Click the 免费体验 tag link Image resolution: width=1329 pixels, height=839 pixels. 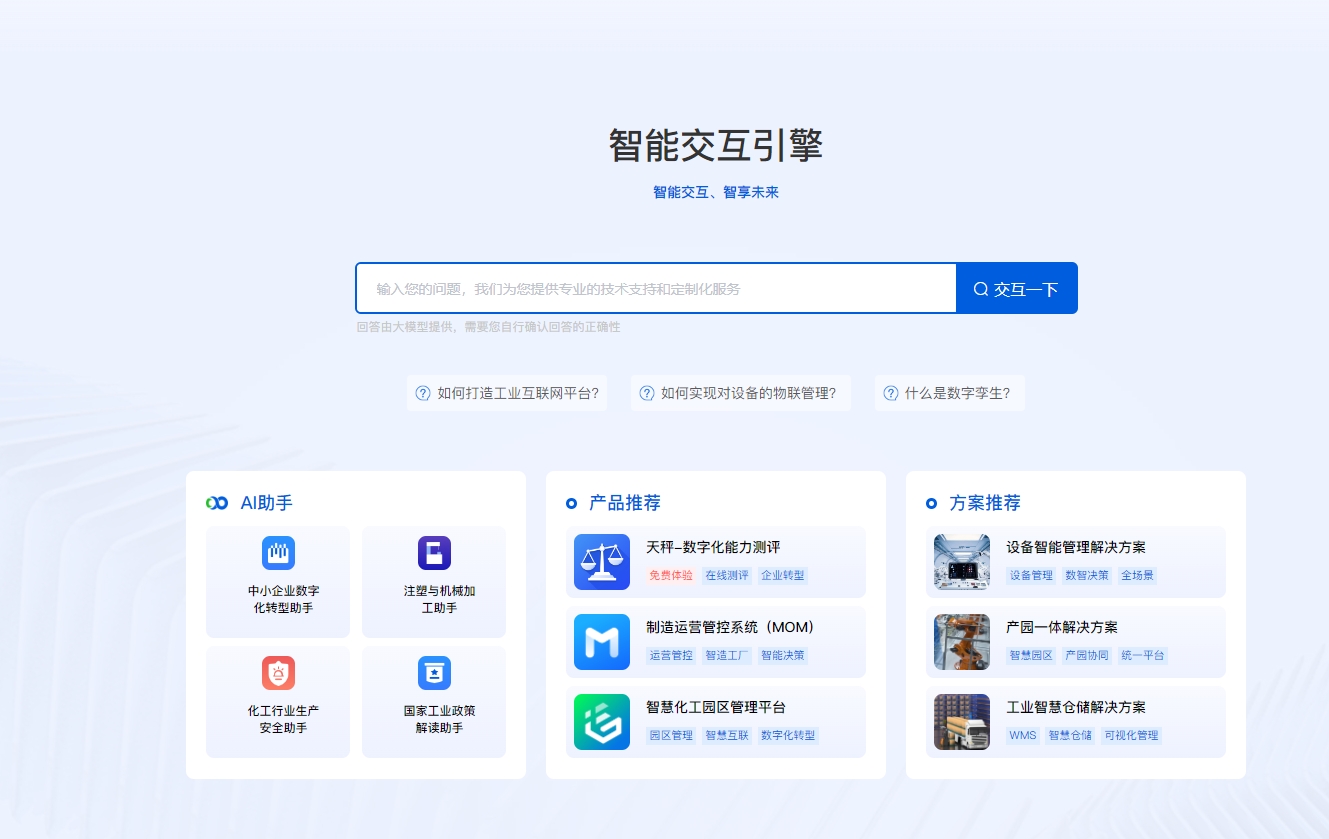click(x=670, y=575)
